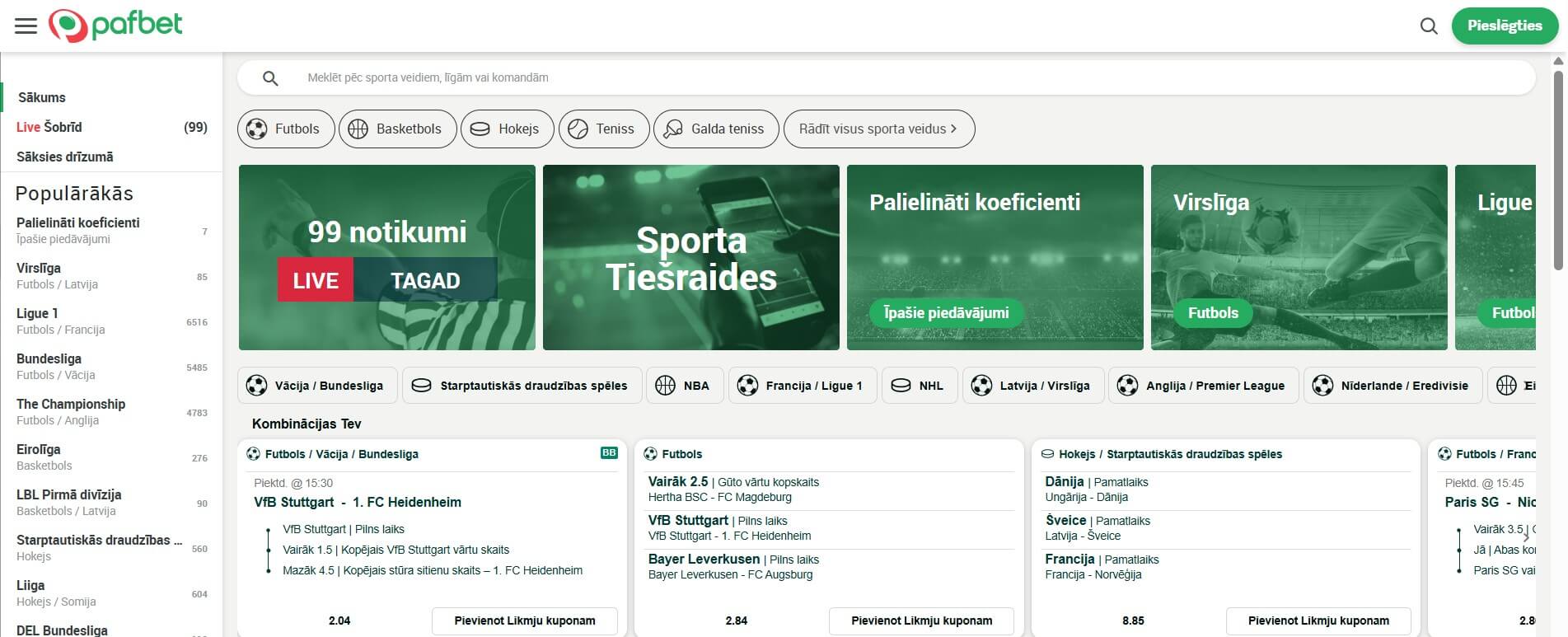Open Live Šobrīd in the sidebar
Image resolution: width=1568 pixels, height=637 pixels.
[x=111, y=127]
